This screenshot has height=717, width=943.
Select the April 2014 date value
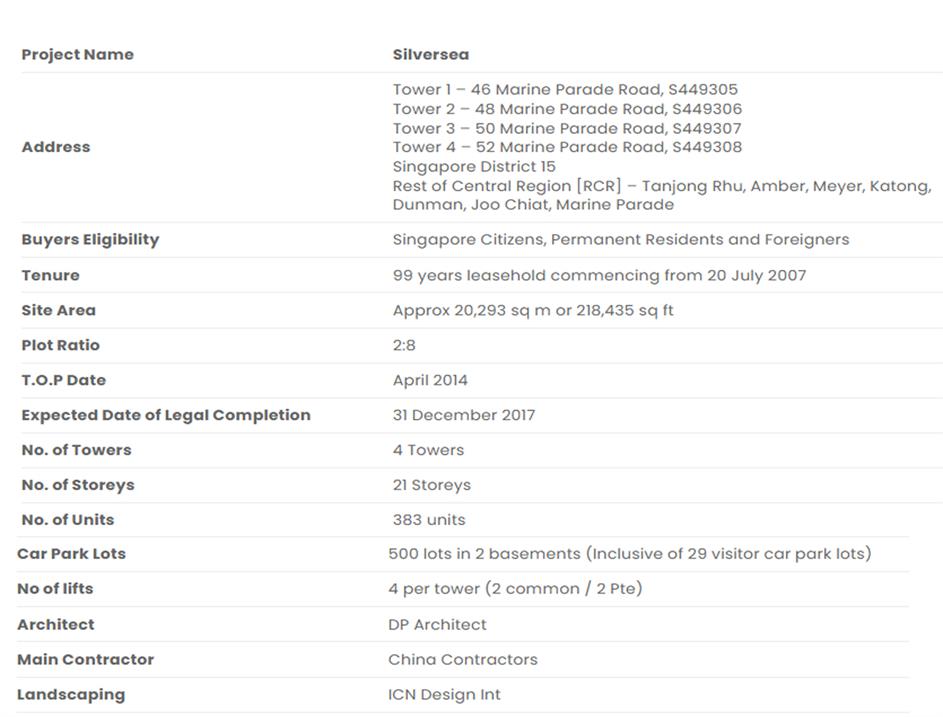(430, 380)
